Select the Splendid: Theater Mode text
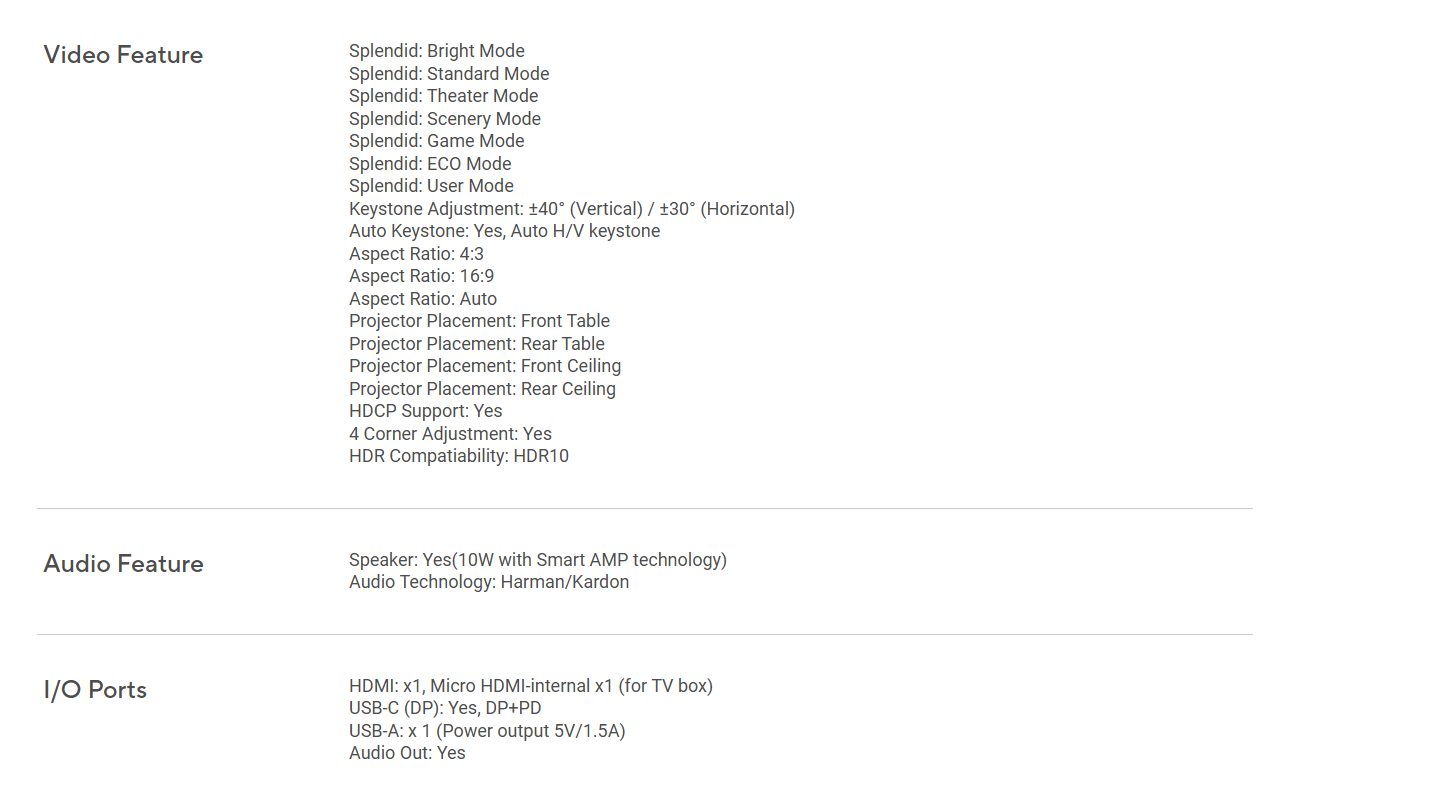The width and height of the screenshot is (1437, 805). coord(444,96)
